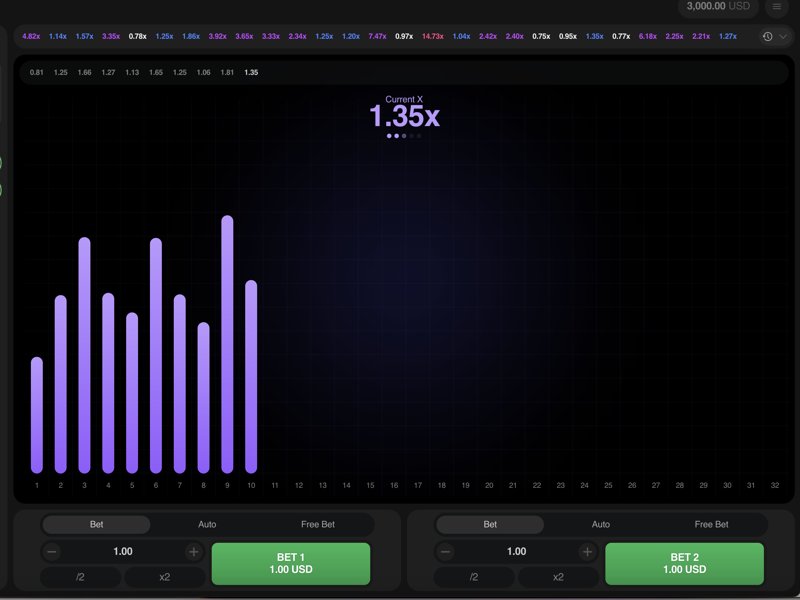Click the chart bar above axis label 10

point(251,377)
